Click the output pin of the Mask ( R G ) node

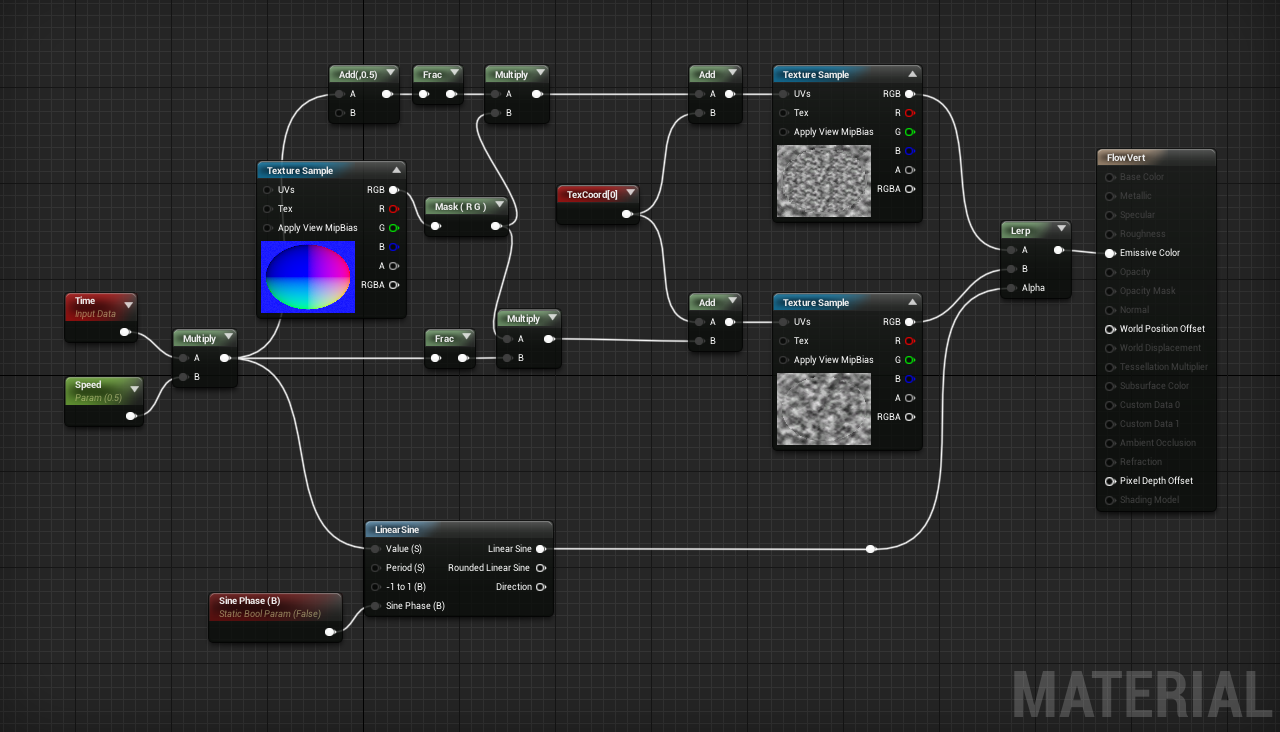[x=496, y=226]
